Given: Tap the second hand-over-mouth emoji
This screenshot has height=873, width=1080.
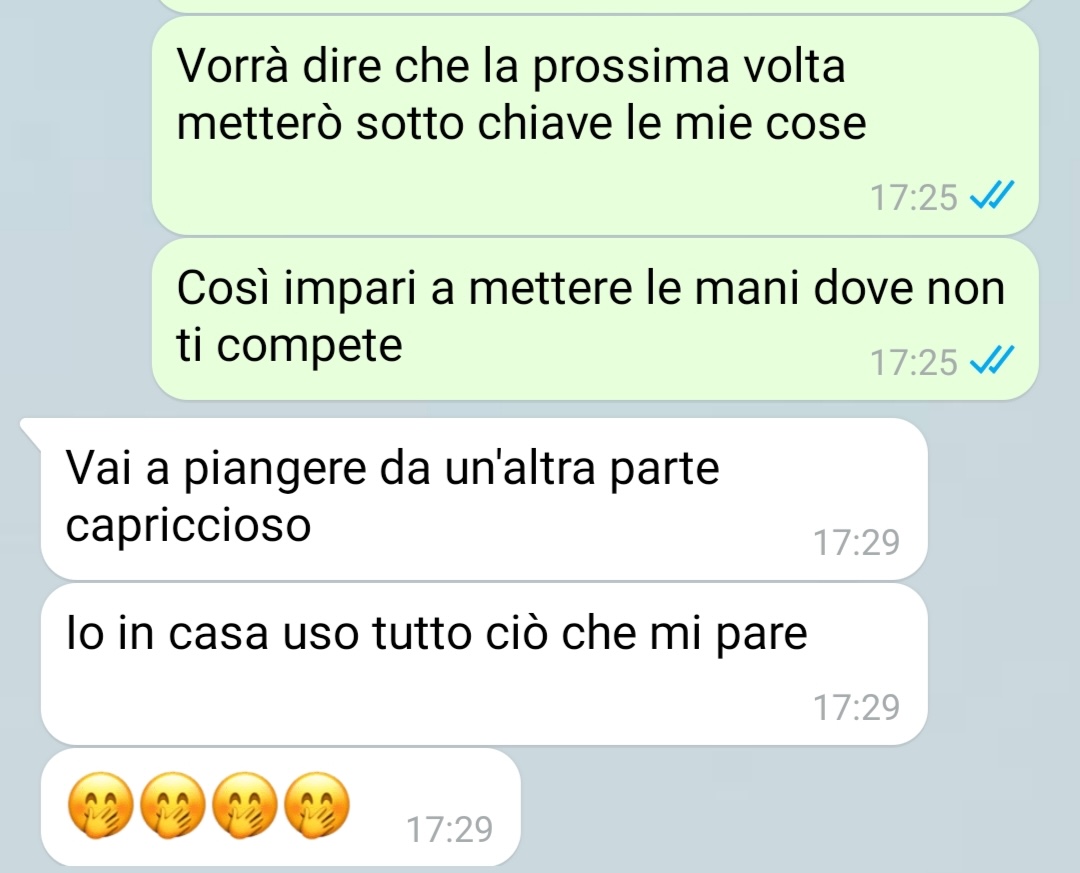Looking at the screenshot, I should [173, 804].
